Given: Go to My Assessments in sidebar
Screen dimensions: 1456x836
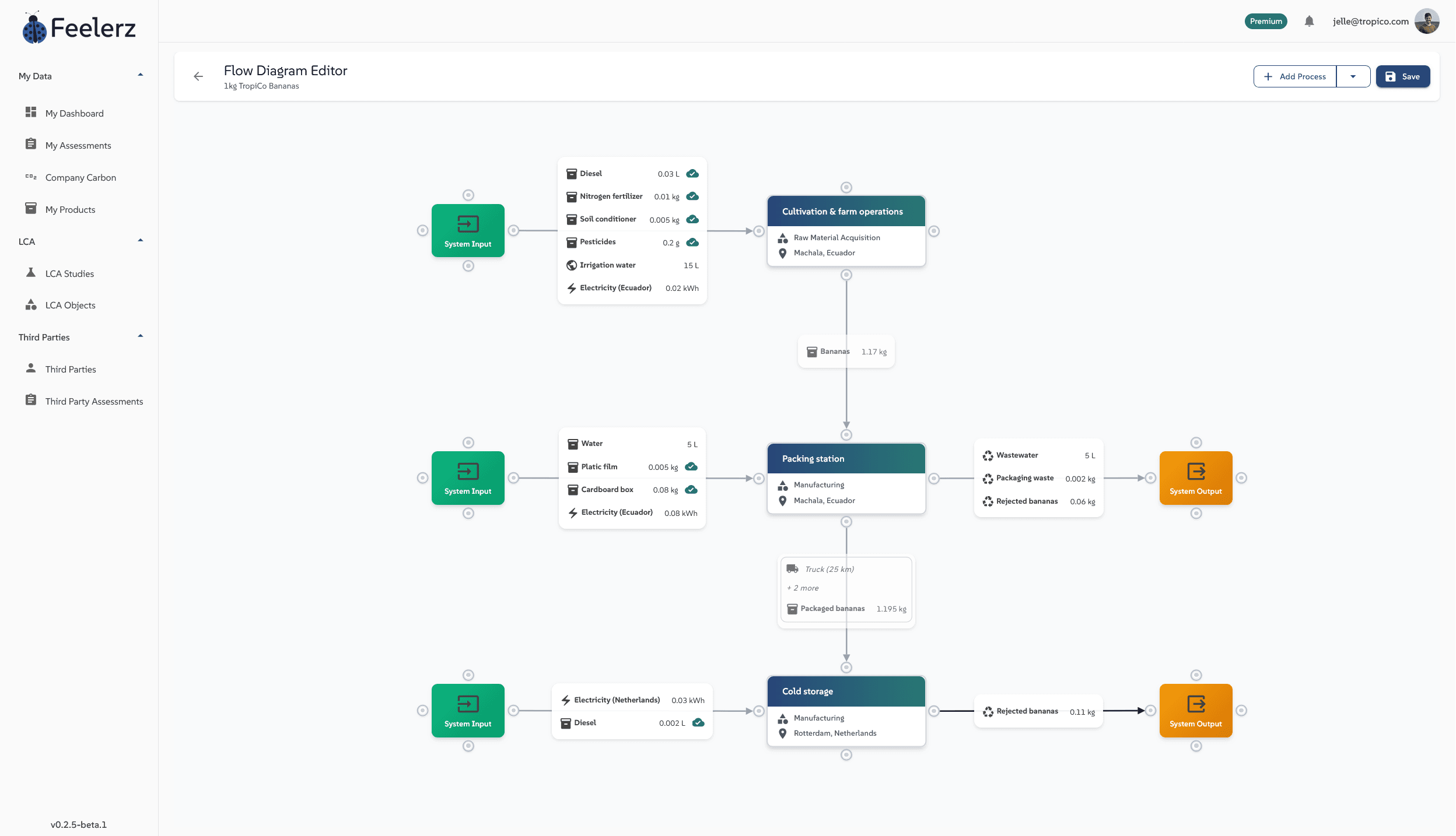Looking at the screenshot, I should pyautogui.click(x=78, y=146).
